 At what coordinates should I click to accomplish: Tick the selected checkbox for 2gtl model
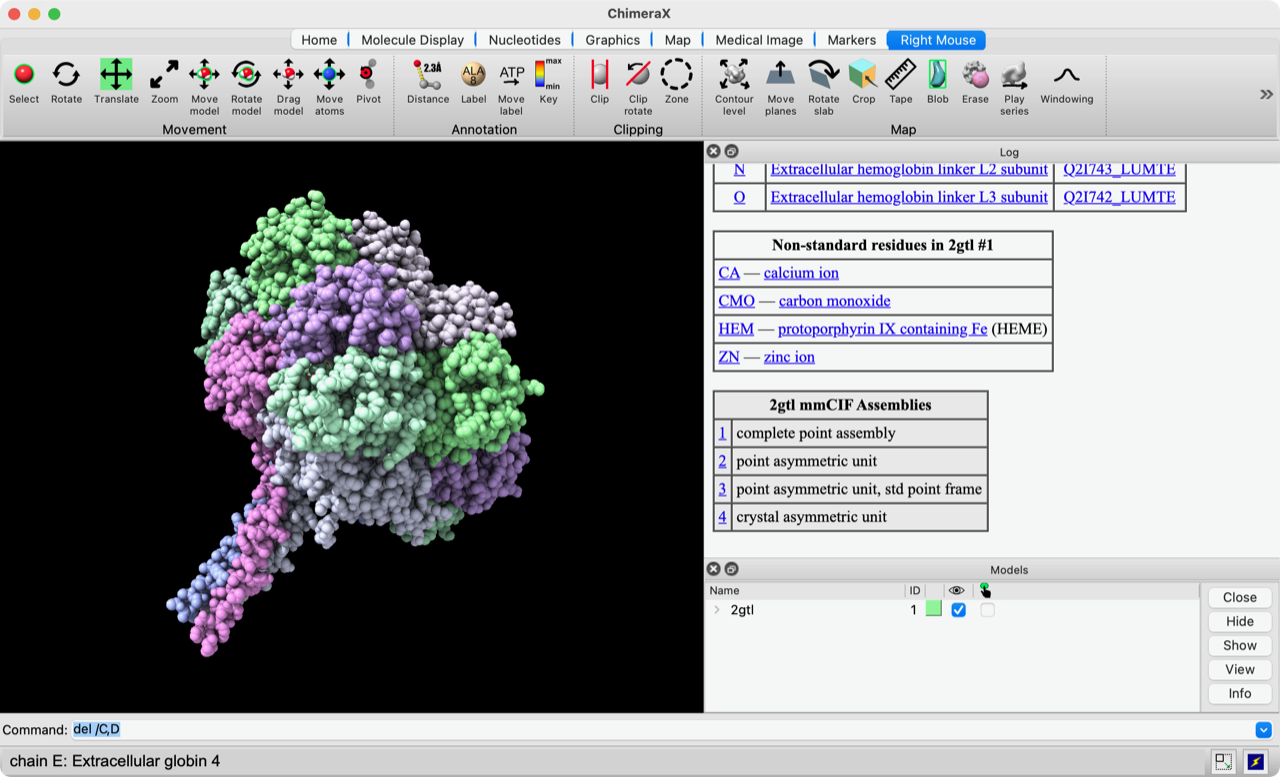987,610
